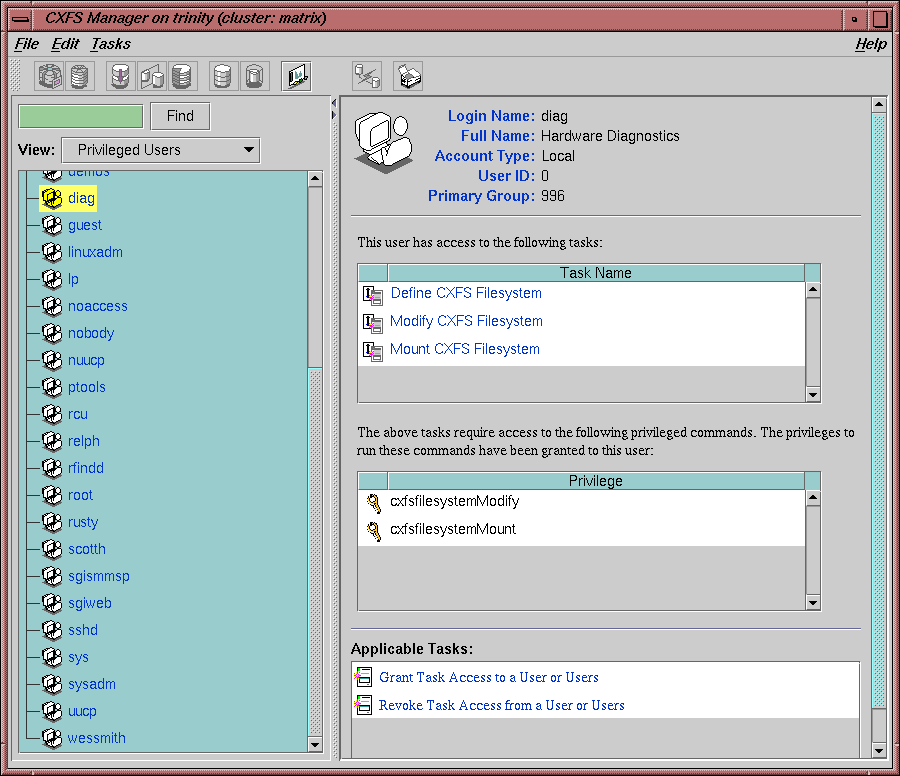Click the left-pointing pane collapse arrow
The height and width of the screenshot is (776, 900).
[334, 103]
